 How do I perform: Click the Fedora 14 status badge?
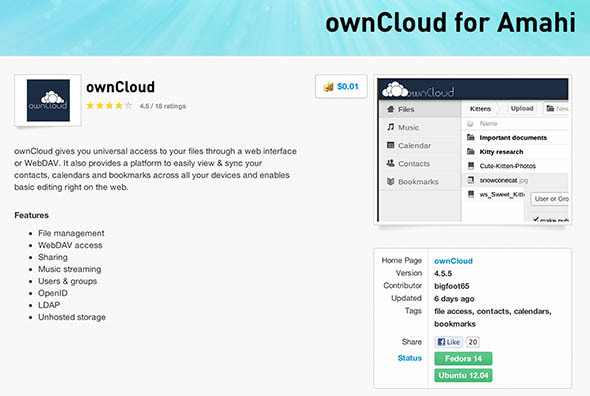[463, 359]
